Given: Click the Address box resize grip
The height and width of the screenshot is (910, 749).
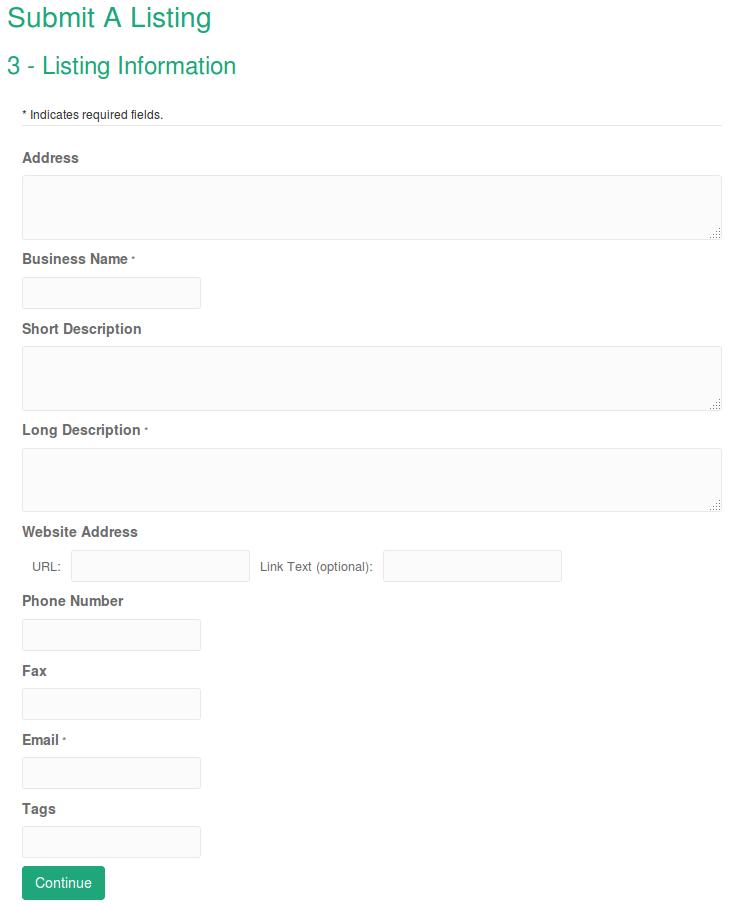Looking at the screenshot, I should 716,234.
